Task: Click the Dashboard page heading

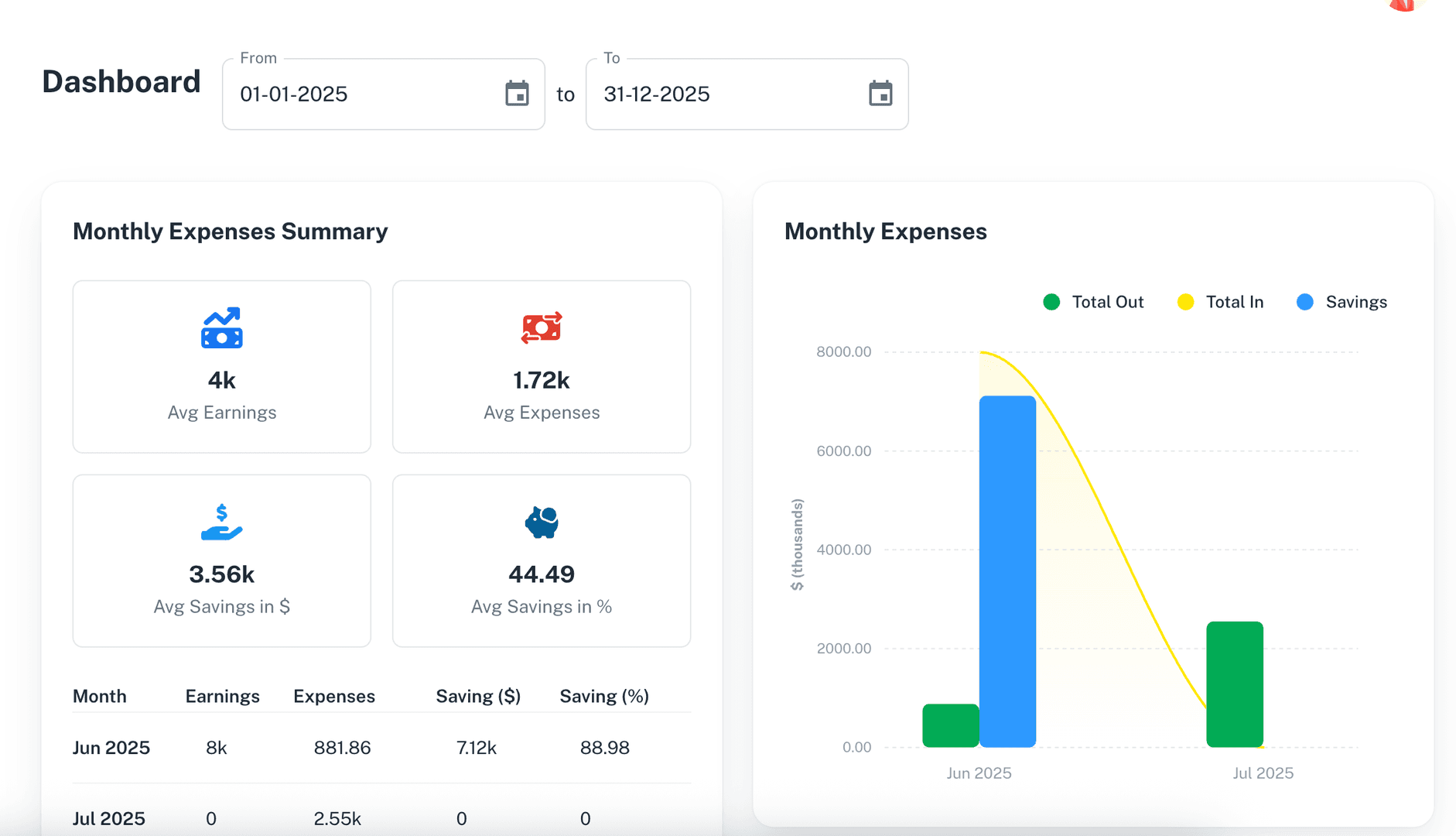Action: pos(121,82)
